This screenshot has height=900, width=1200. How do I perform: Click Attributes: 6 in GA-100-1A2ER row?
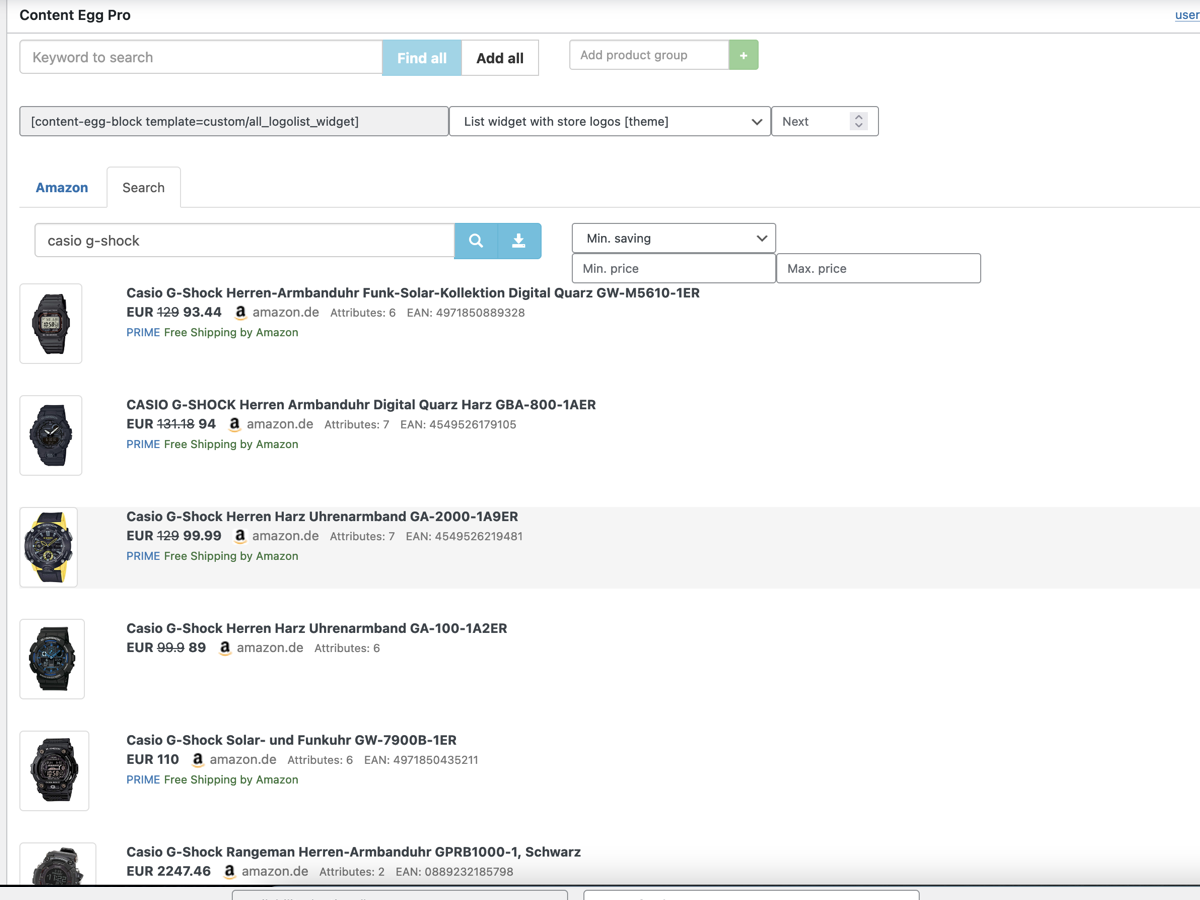pyautogui.click(x=347, y=649)
